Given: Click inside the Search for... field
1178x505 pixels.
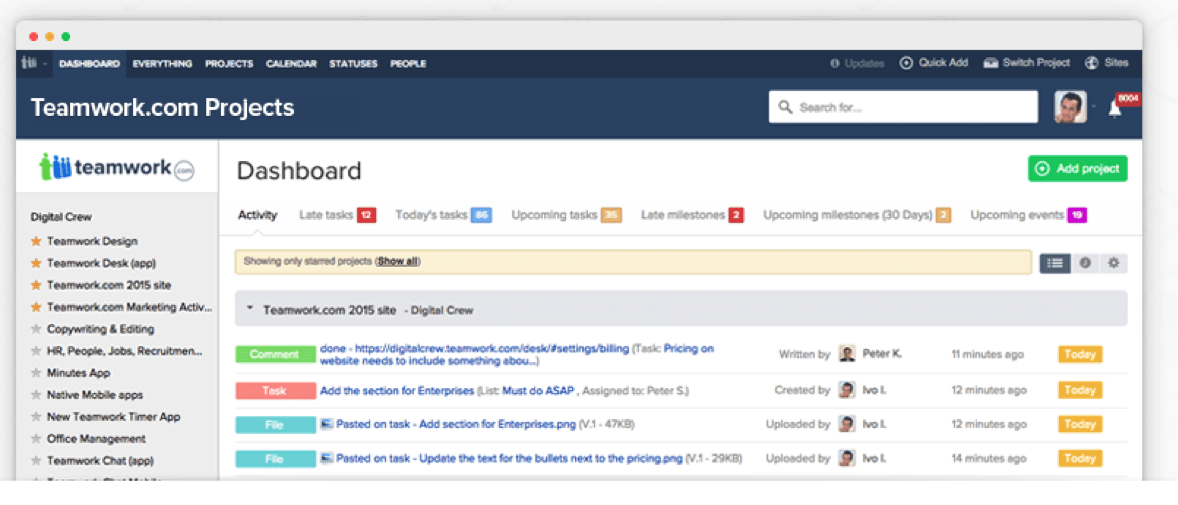Looking at the screenshot, I should pos(903,107).
